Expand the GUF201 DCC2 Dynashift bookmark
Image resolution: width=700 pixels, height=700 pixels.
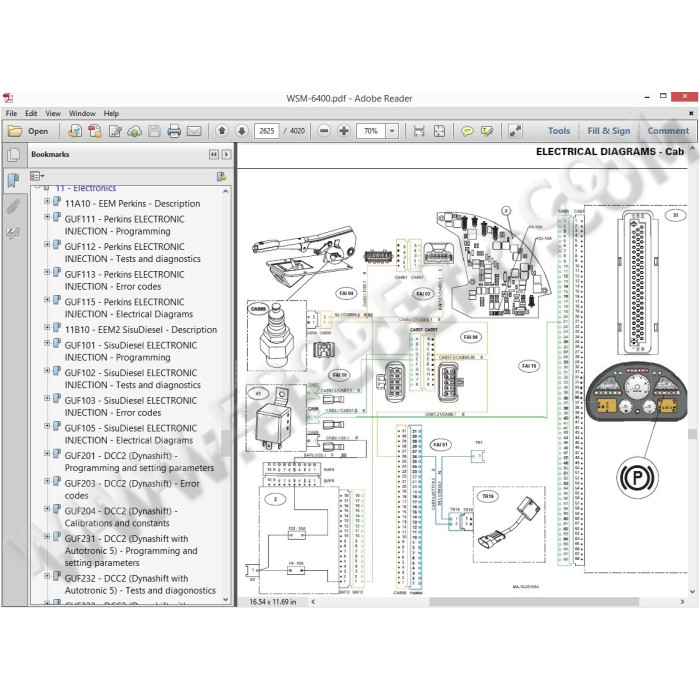point(47,454)
